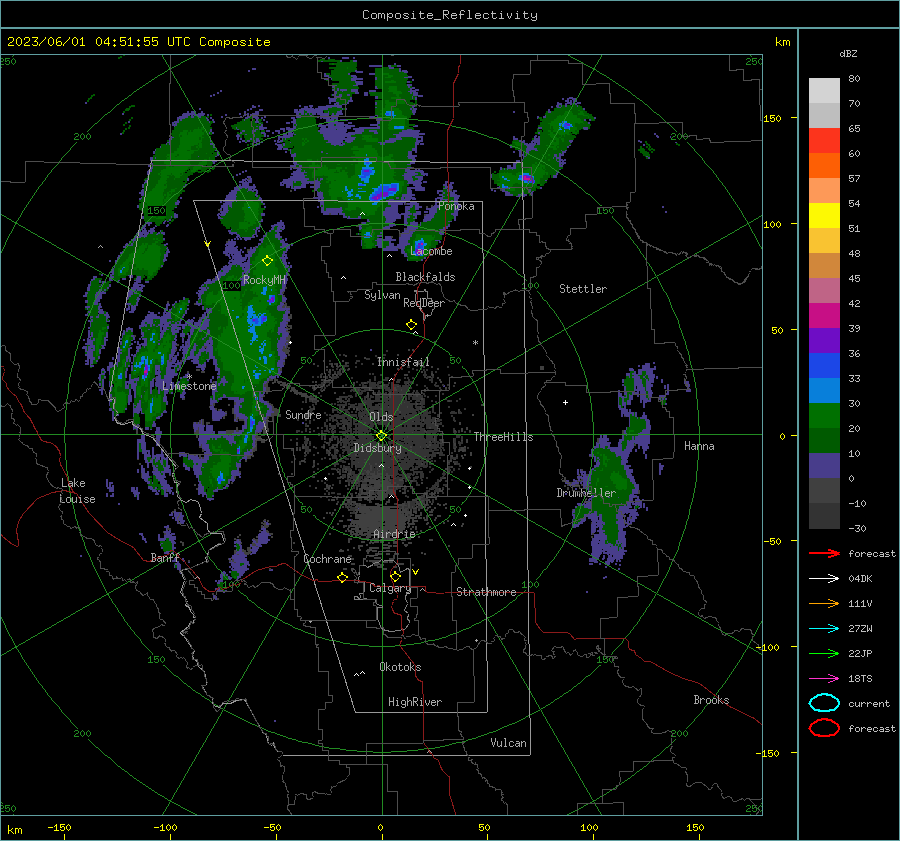Viewport: 900px width, 841px height.
Task: Click the Ponoka city label
Action: (x=456, y=206)
